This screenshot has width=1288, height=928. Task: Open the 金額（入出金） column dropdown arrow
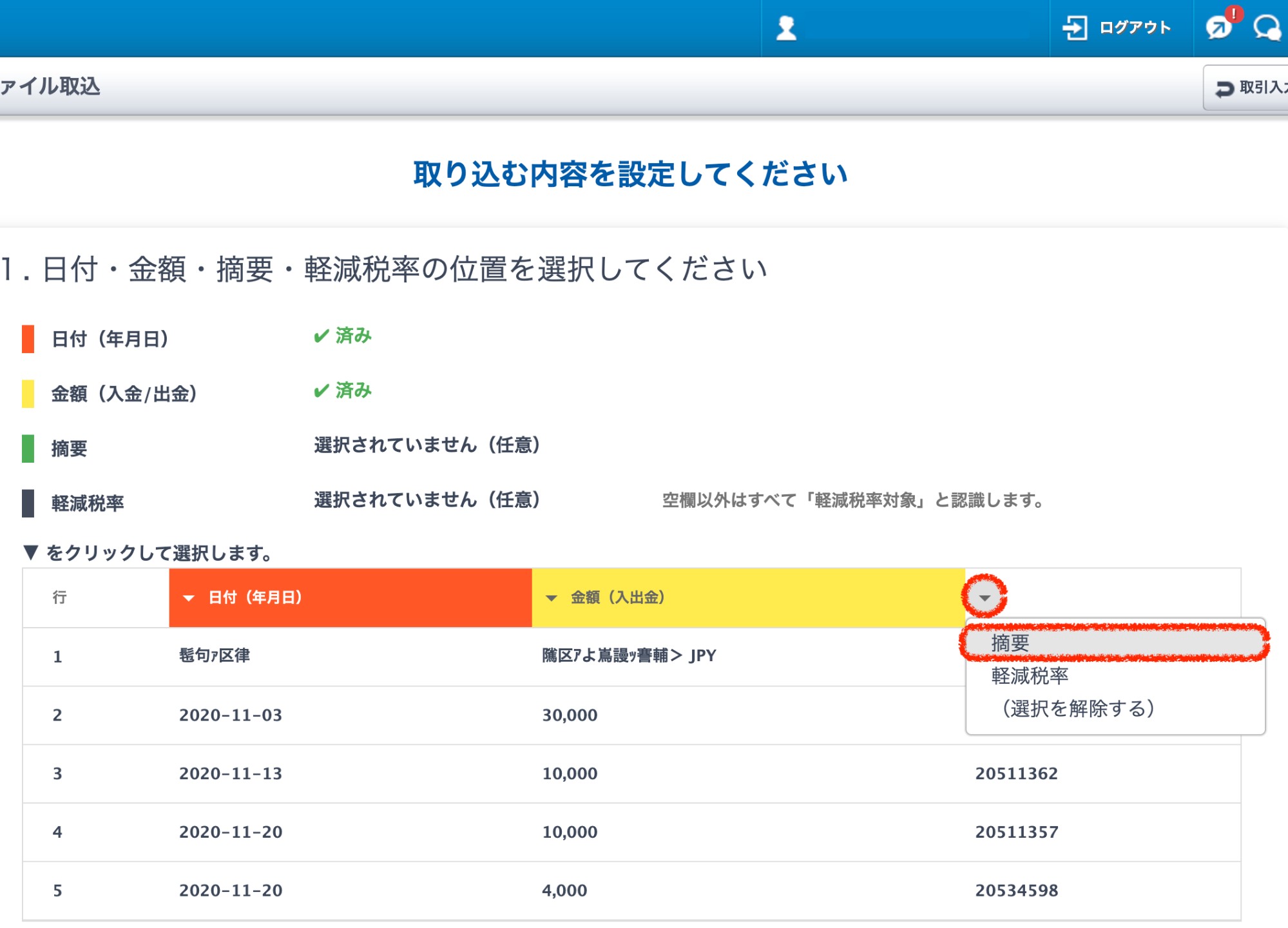click(x=551, y=598)
